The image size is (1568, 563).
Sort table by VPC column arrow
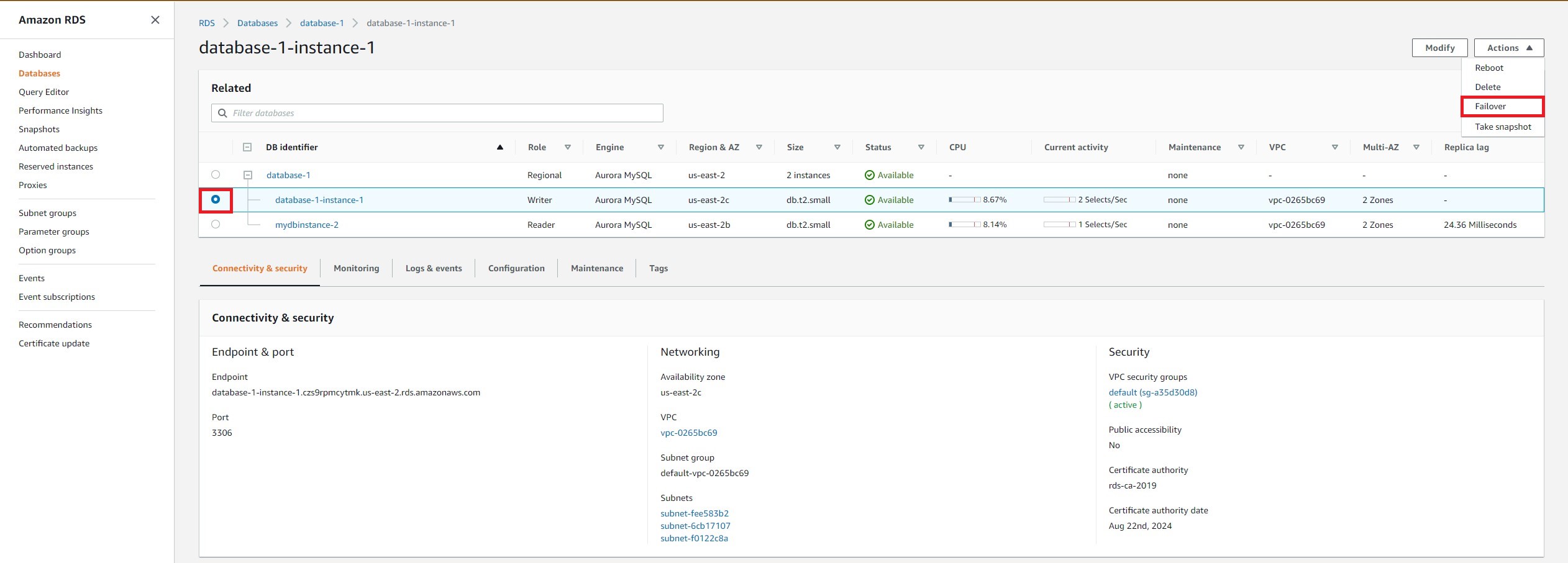pos(1335,147)
